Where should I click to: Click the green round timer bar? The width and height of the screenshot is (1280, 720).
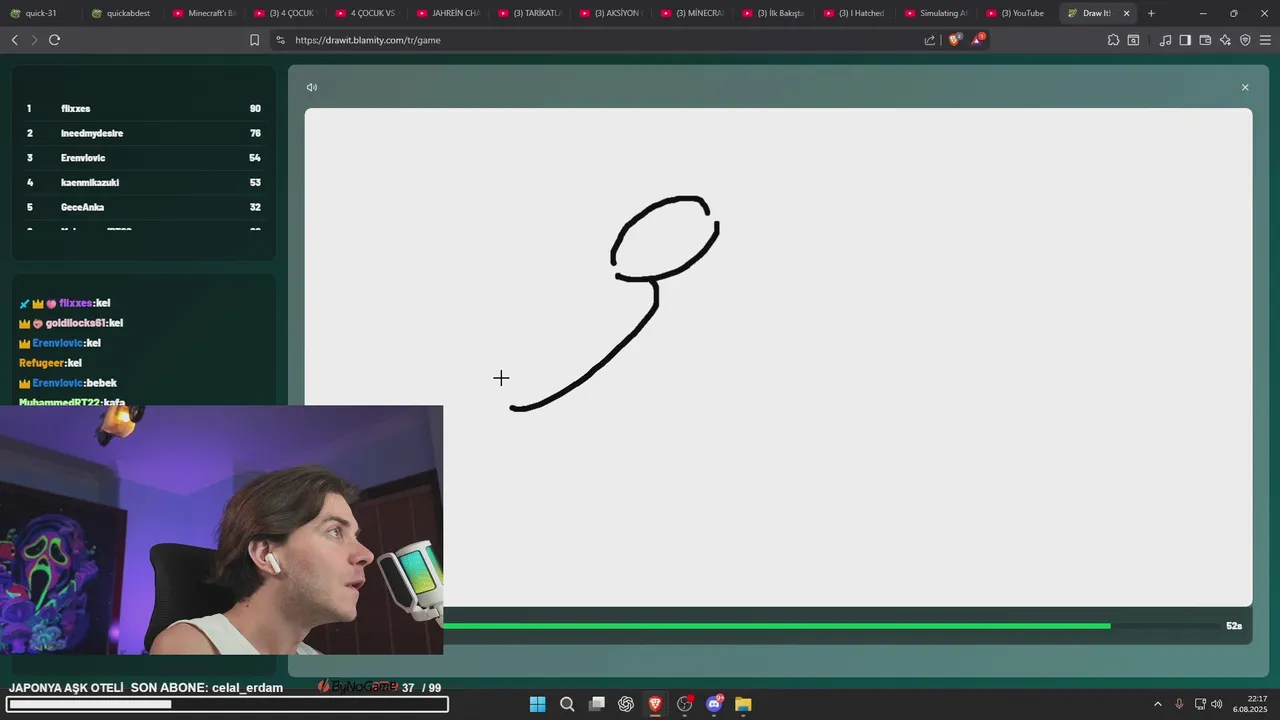(776, 626)
